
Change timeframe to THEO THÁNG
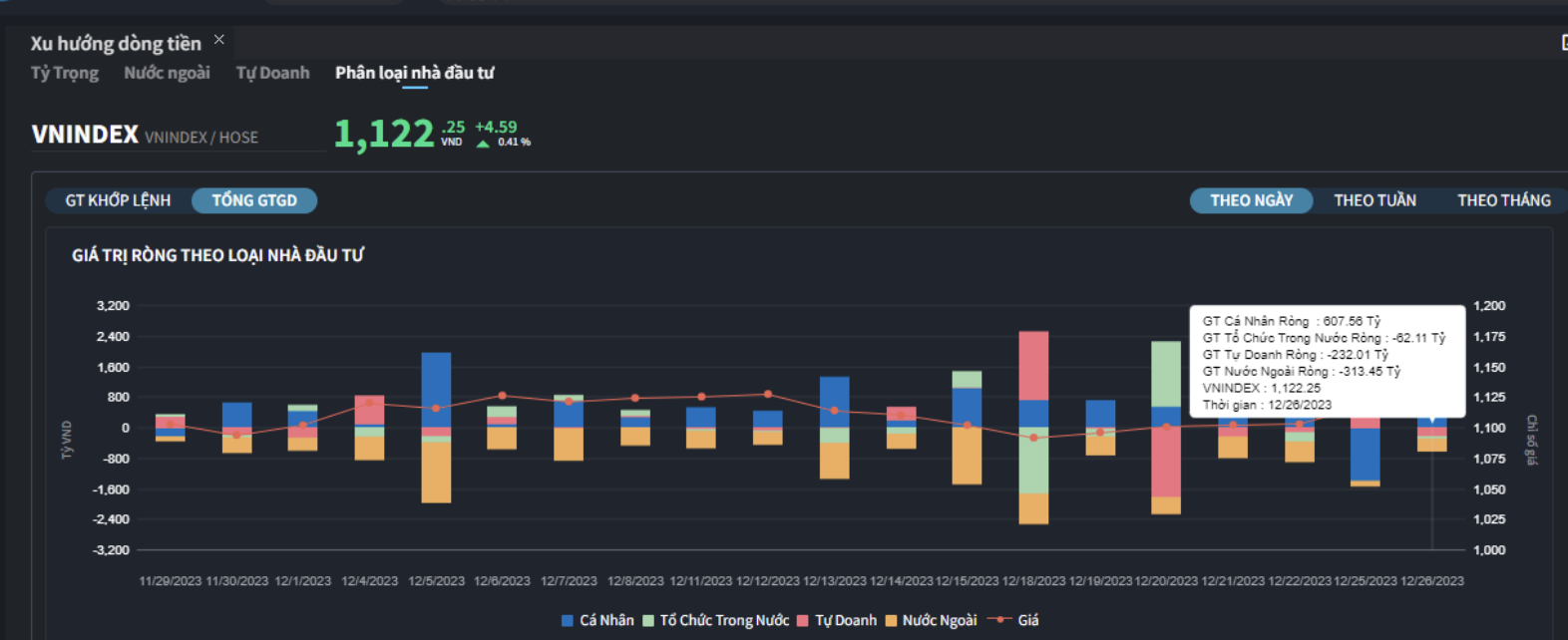pyautogui.click(x=1503, y=200)
